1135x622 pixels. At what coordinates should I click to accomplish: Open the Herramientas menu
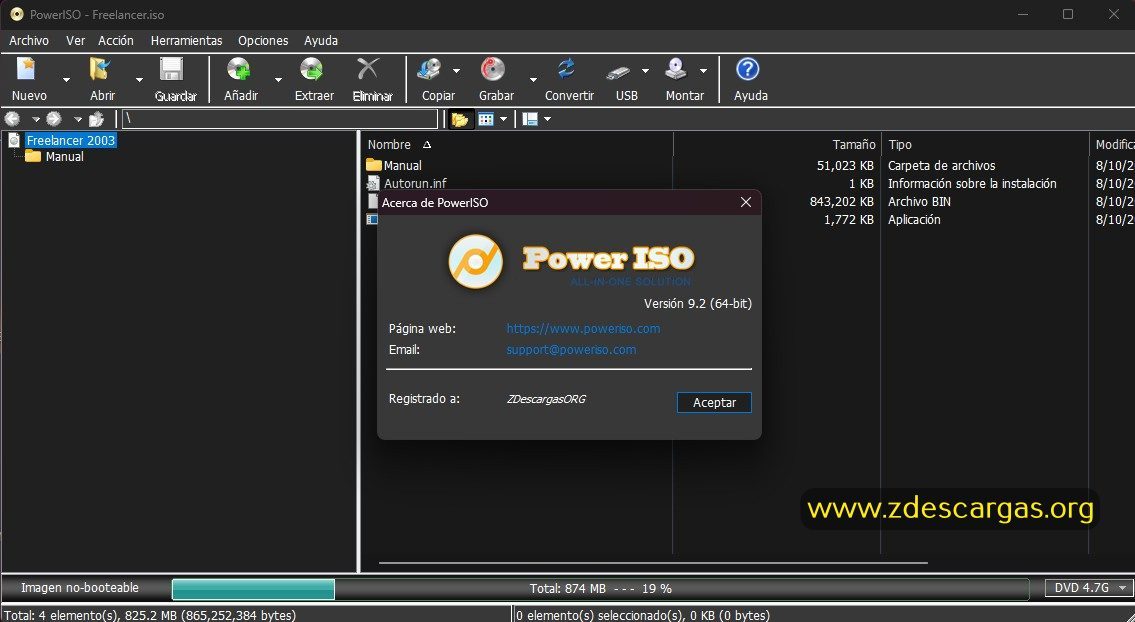[x=187, y=41]
